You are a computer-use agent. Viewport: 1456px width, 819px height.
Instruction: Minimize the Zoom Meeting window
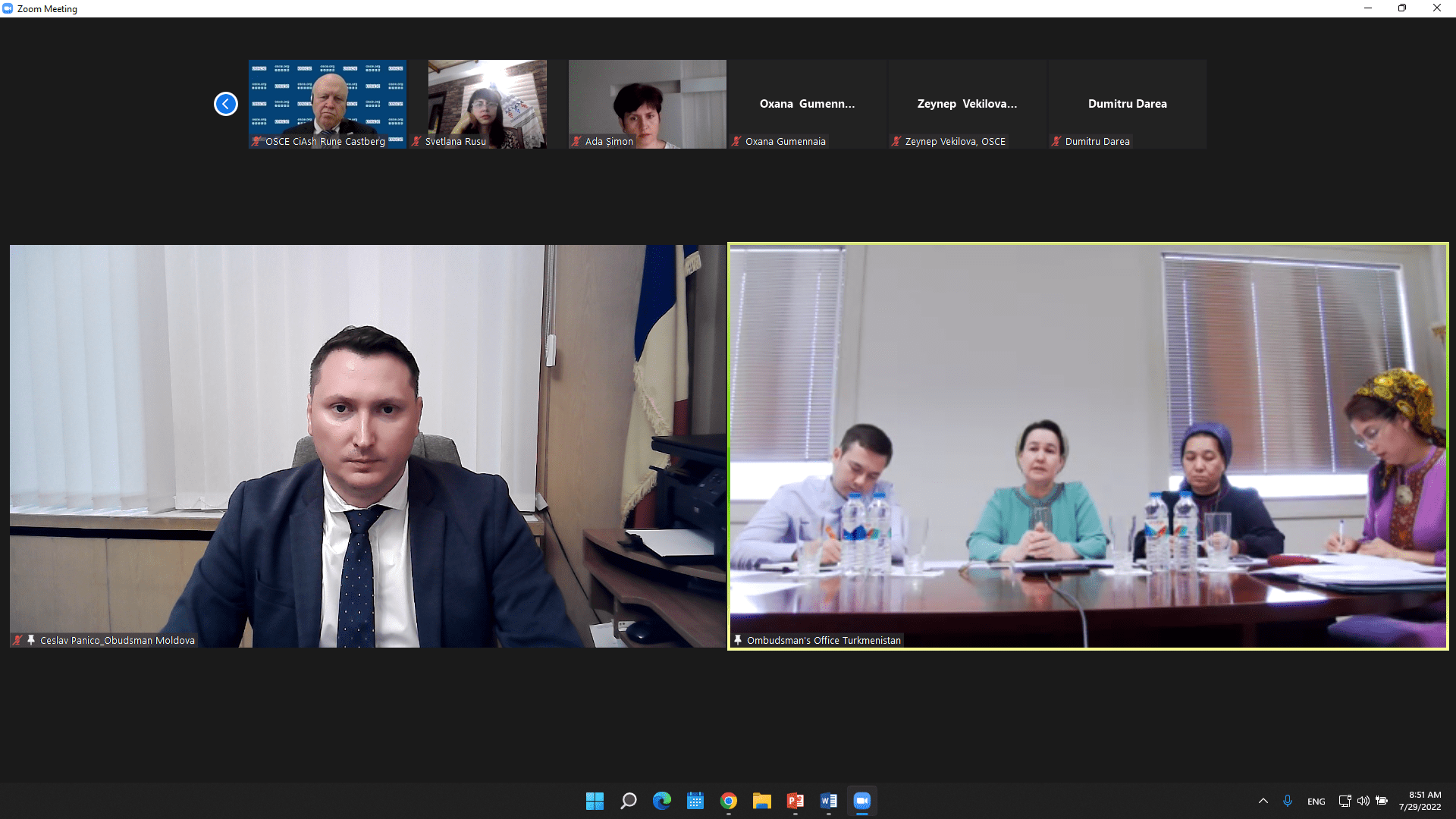pyautogui.click(x=1368, y=8)
